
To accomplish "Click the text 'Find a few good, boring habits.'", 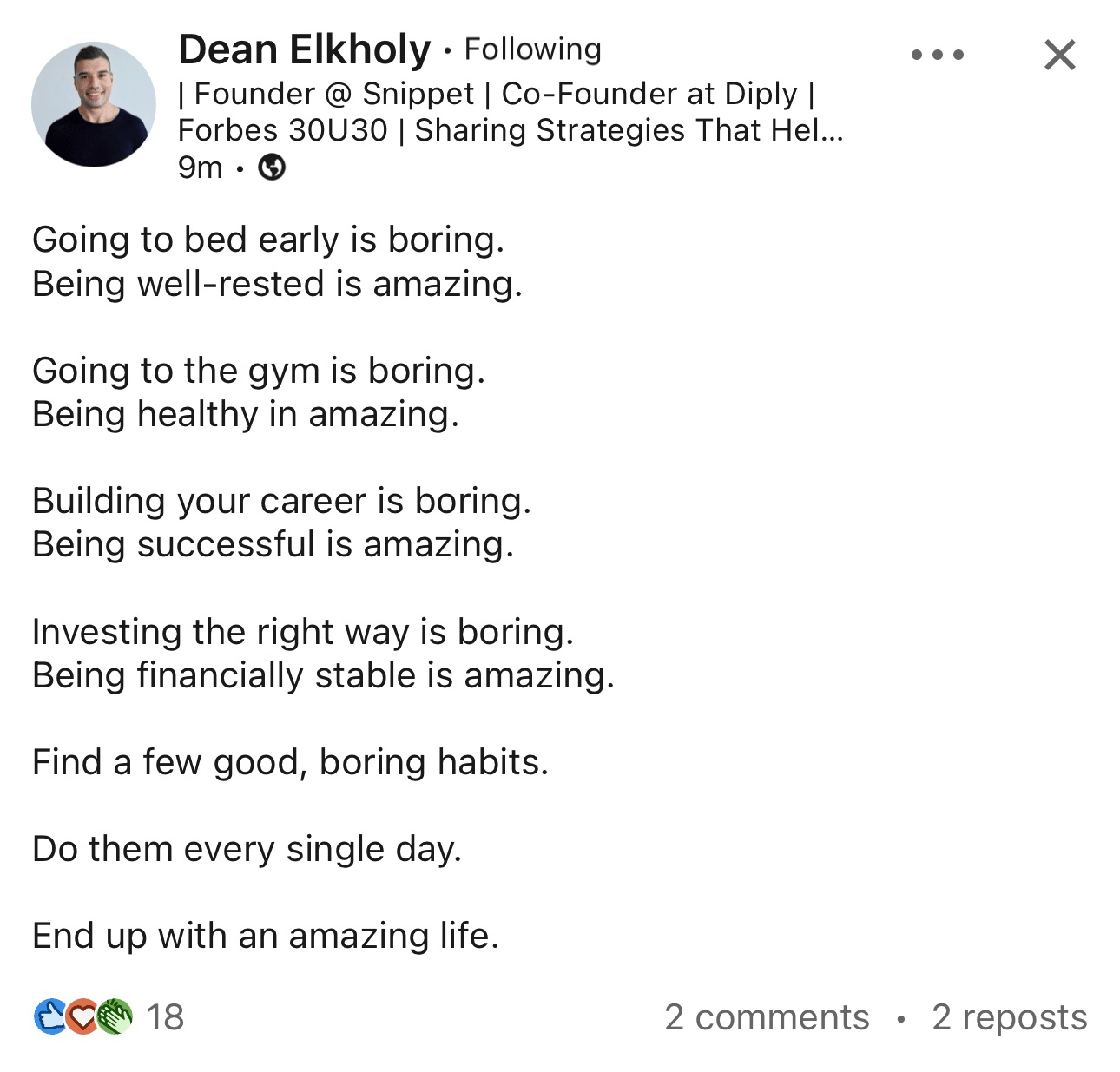I will pos(290,762).
